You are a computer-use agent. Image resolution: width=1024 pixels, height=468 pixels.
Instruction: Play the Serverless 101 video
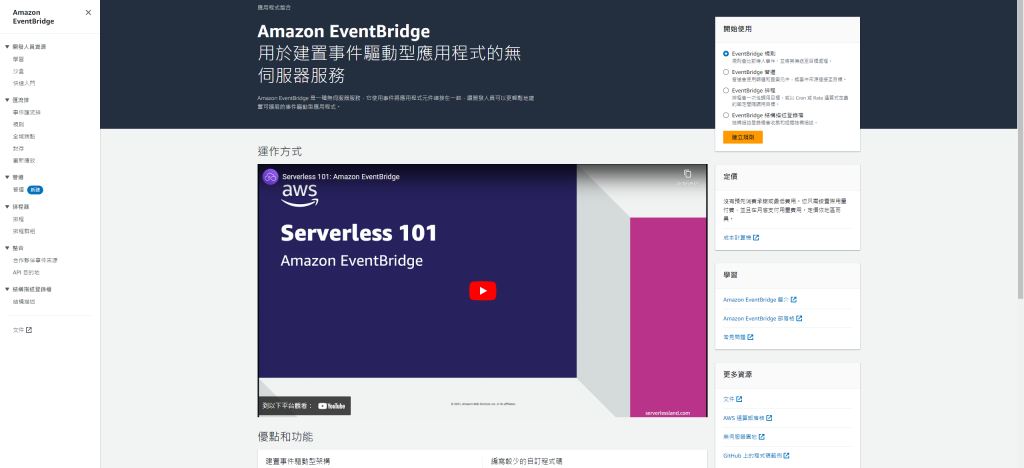(x=483, y=290)
